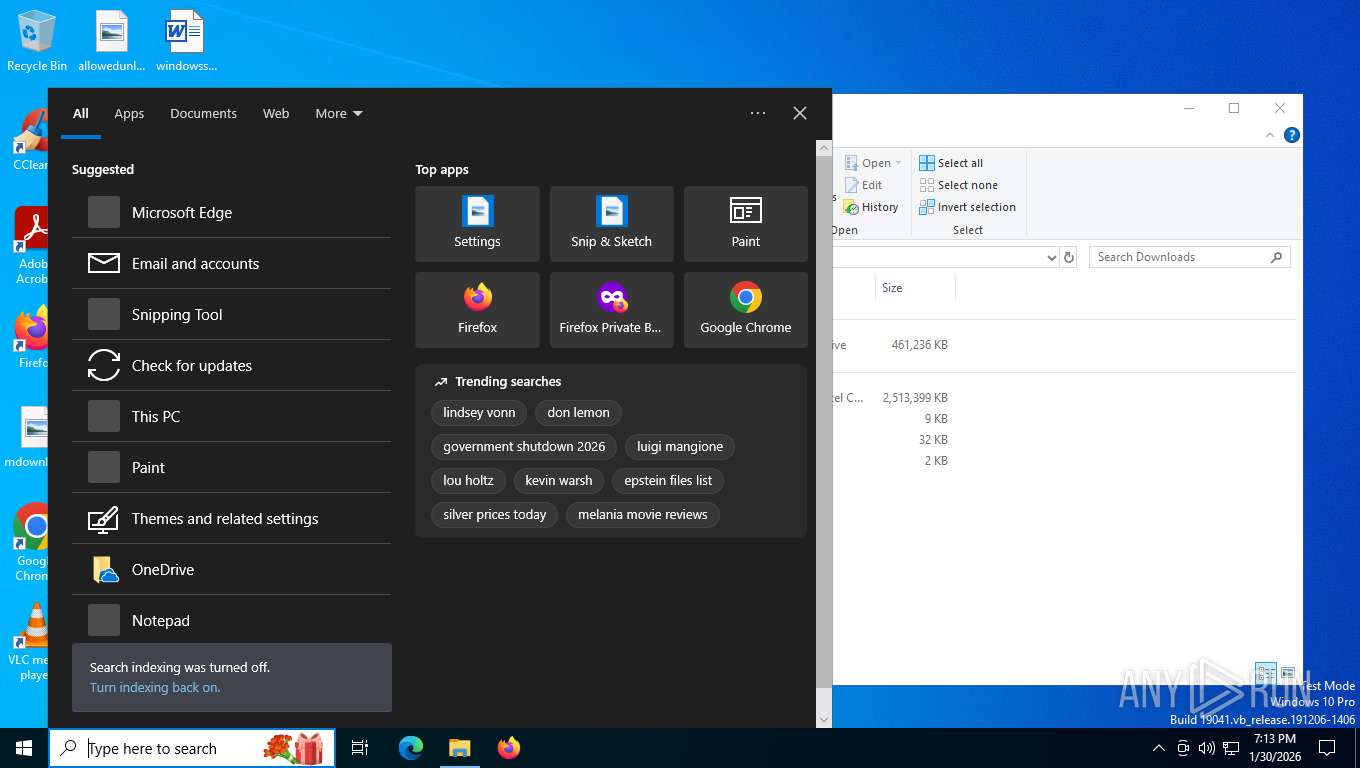This screenshot has height=768, width=1360.
Task: Open Paint from the suggested list
Action: pos(231,467)
